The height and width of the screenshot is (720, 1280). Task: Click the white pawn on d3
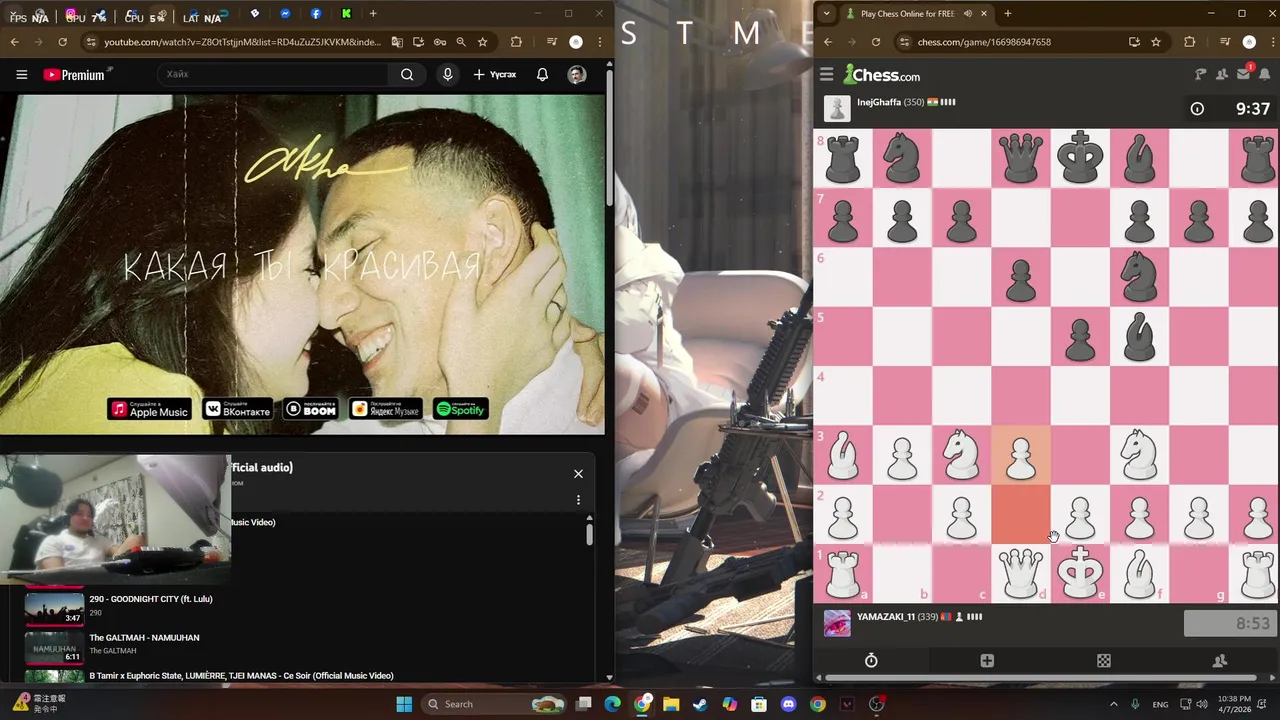[1020, 455]
